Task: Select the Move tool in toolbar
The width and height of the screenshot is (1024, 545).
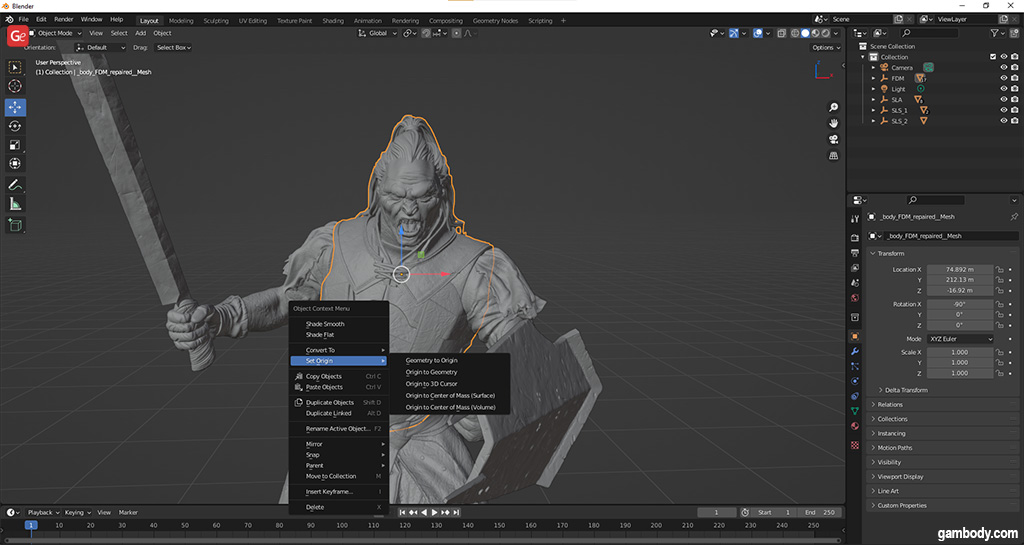Action: point(15,107)
